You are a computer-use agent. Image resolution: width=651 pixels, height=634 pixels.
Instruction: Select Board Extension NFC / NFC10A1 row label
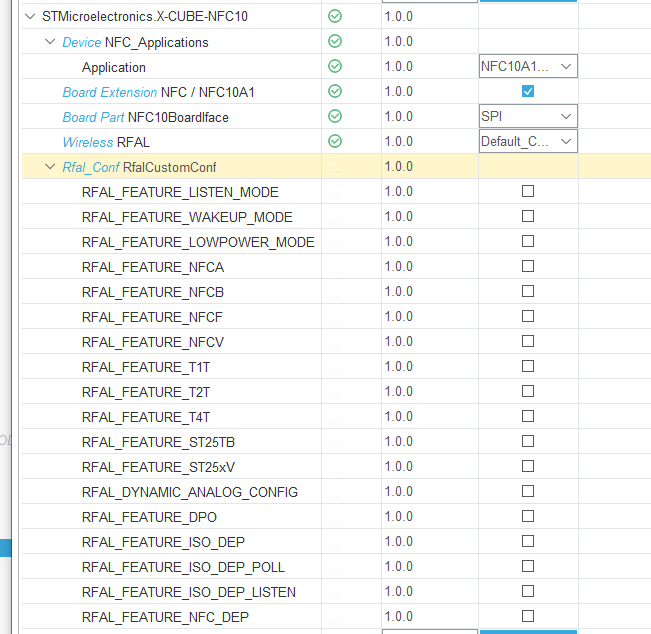tap(158, 92)
